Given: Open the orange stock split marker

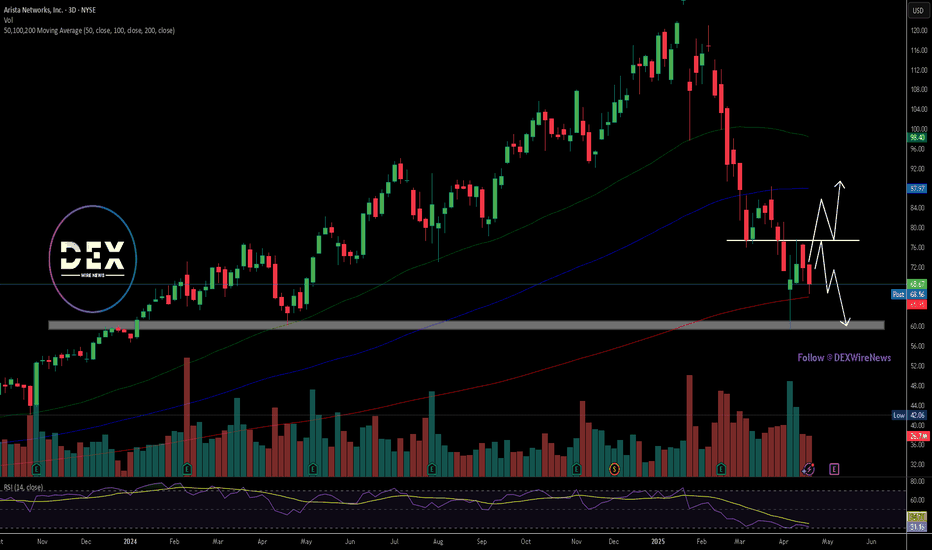Looking at the screenshot, I should coord(615,469).
